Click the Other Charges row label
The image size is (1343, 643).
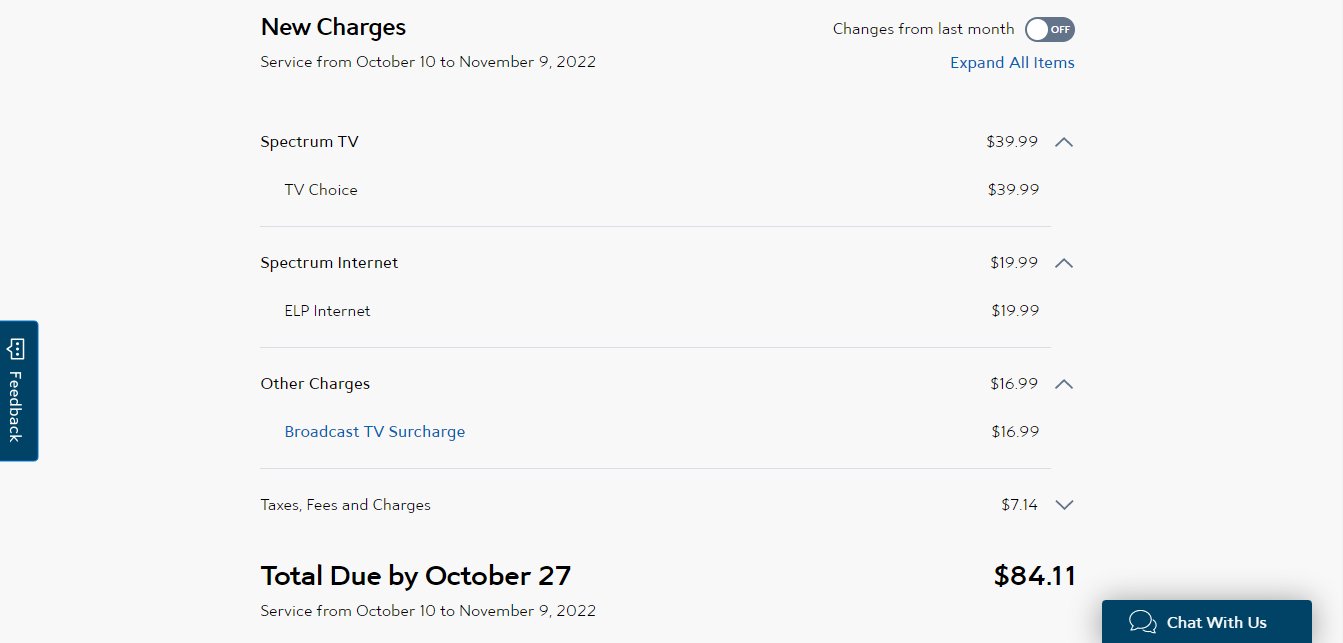(x=315, y=384)
